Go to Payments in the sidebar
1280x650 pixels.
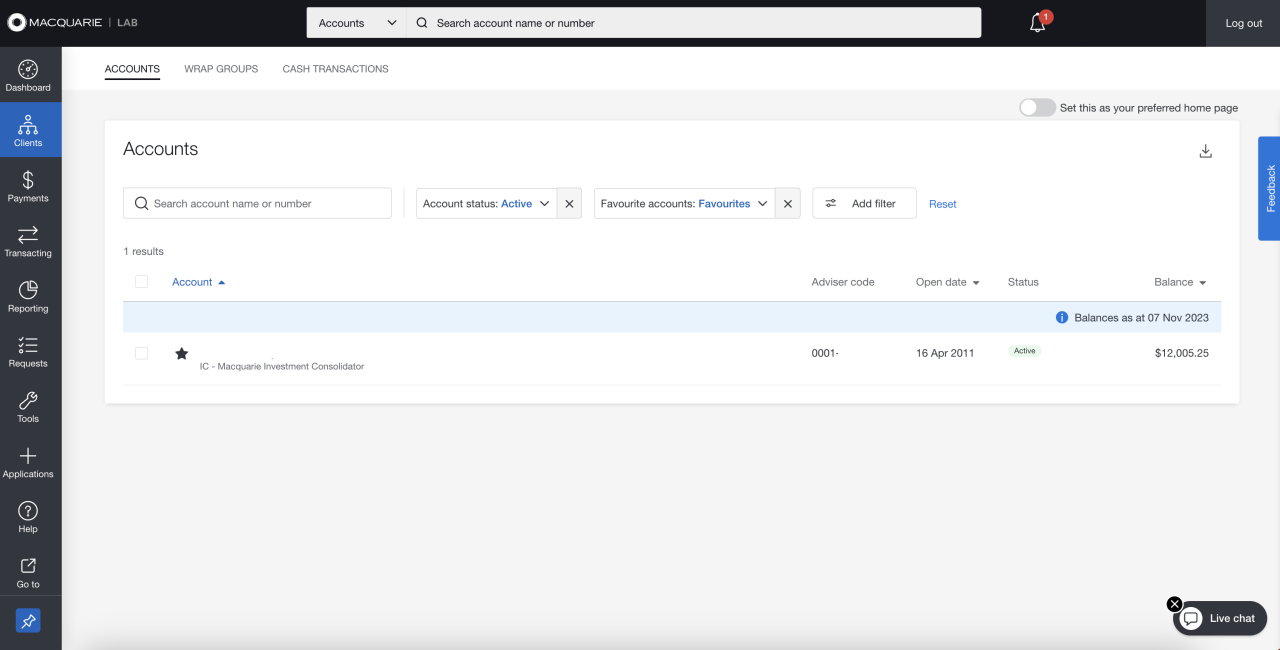[28, 185]
